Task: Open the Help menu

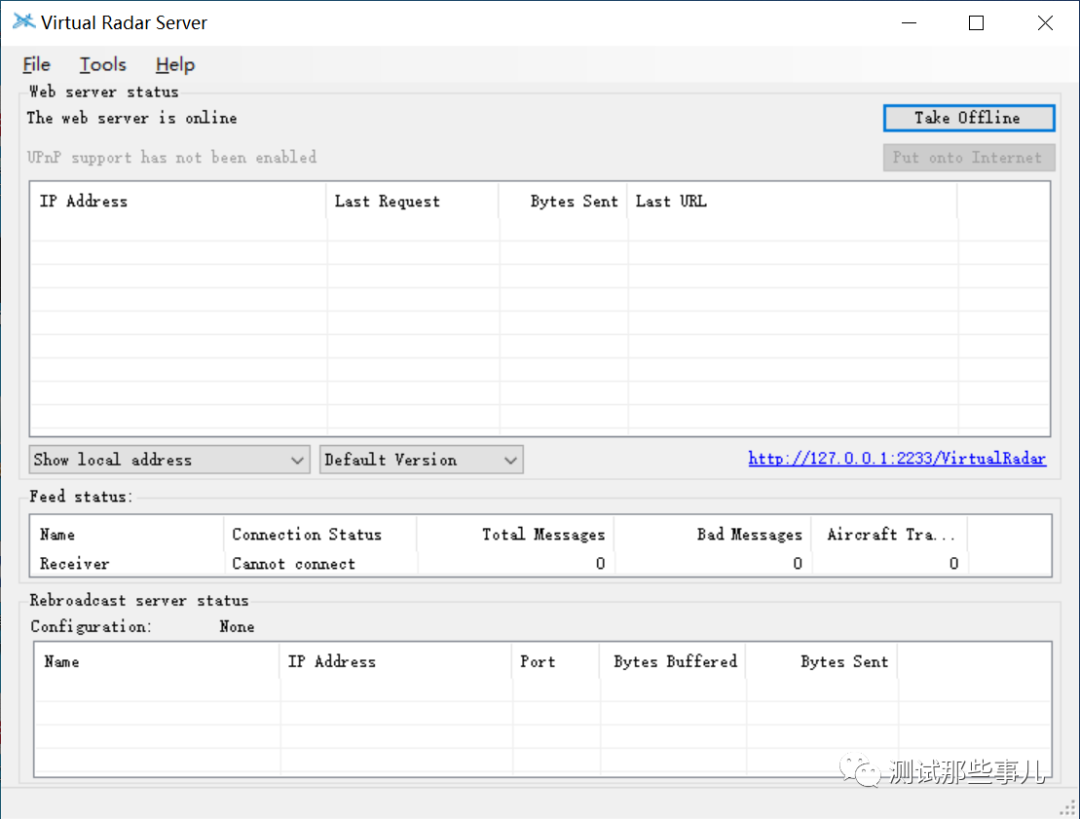Action: coord(175,65)
